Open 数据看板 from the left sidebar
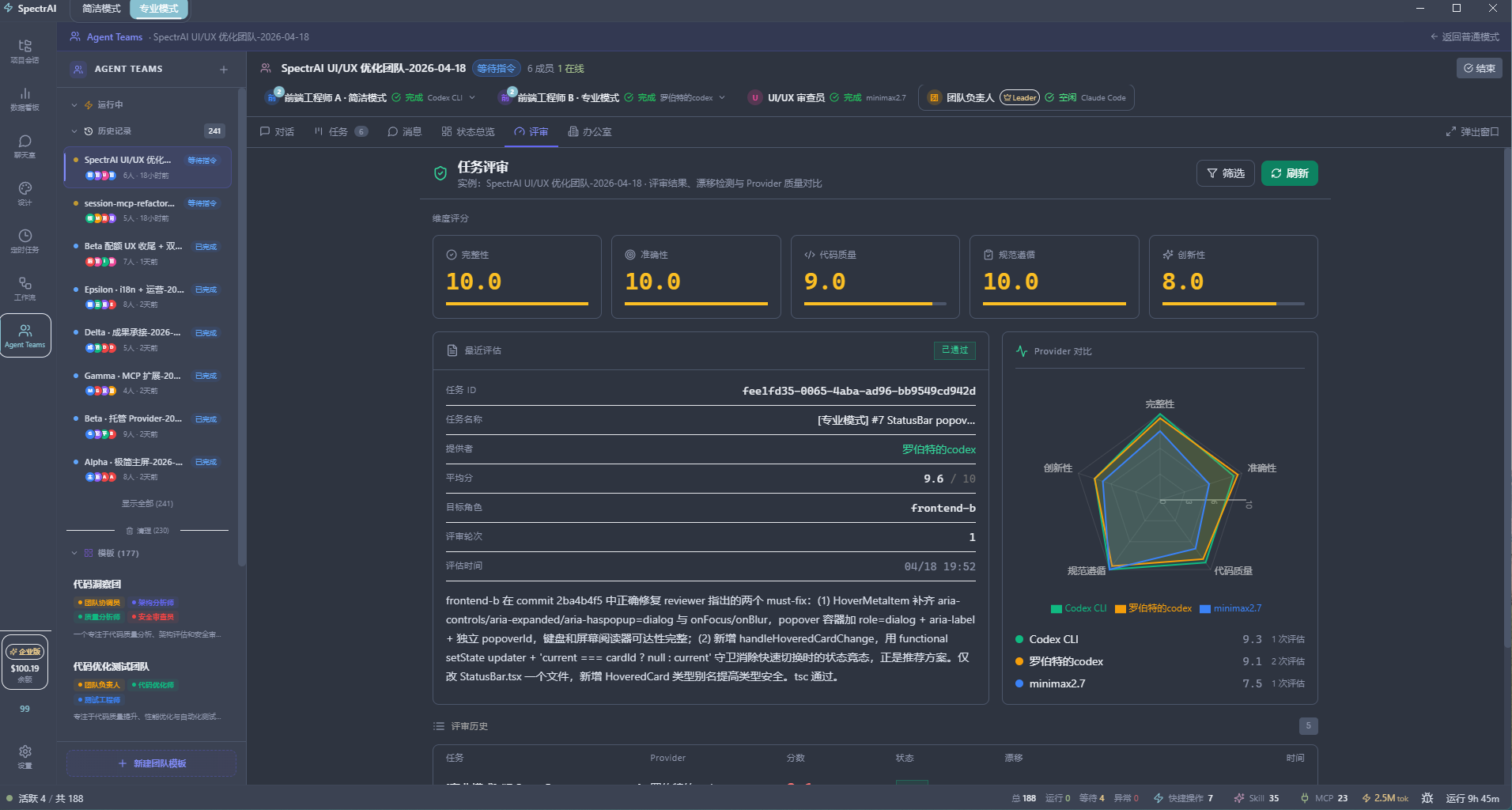 pos(25,98)
